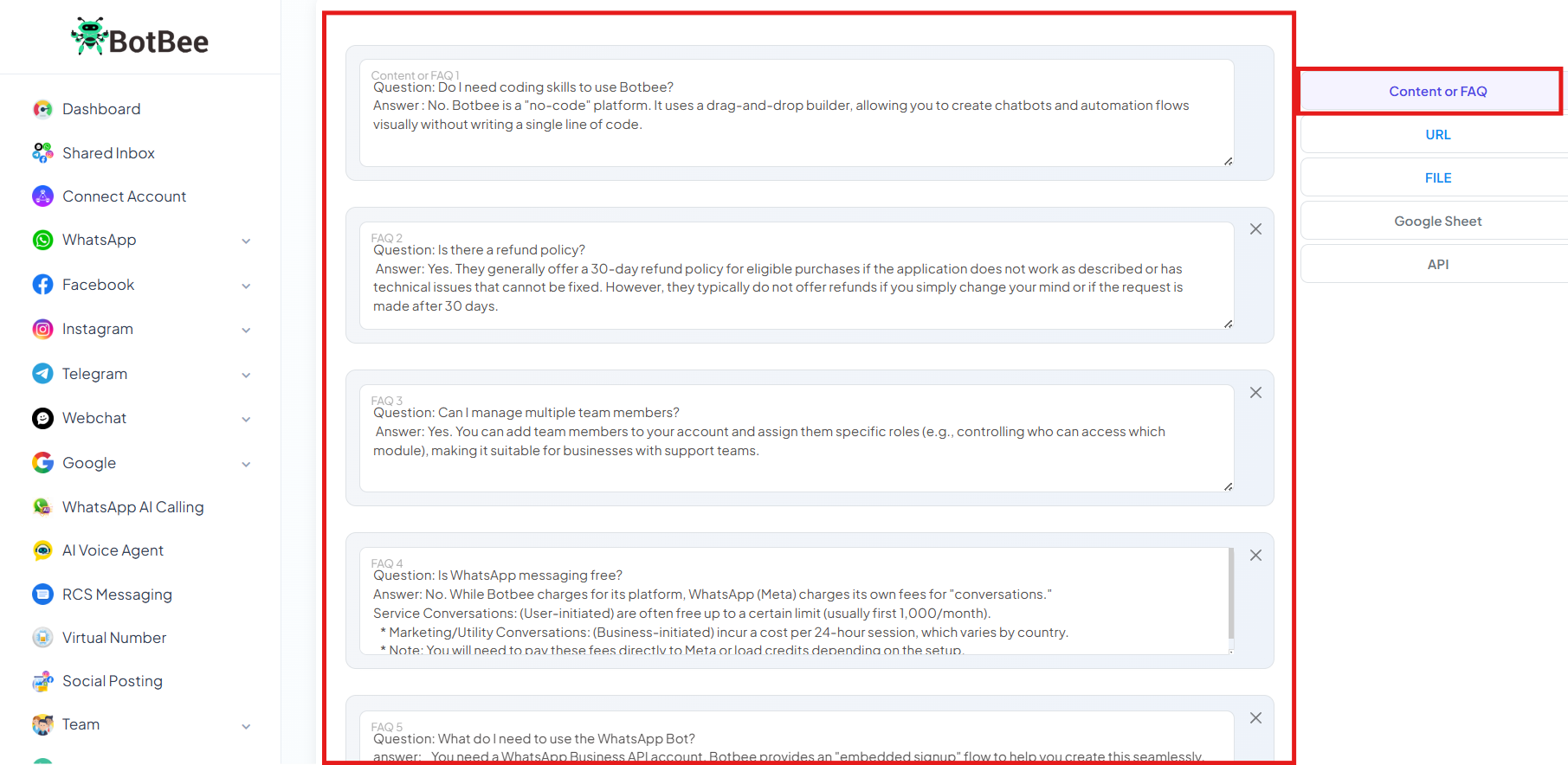The width and height of the screenshot is (1568, 765).
Task: Edit the FAQ 5 WhatsApp Bot text box
Action: coord(797,737)
